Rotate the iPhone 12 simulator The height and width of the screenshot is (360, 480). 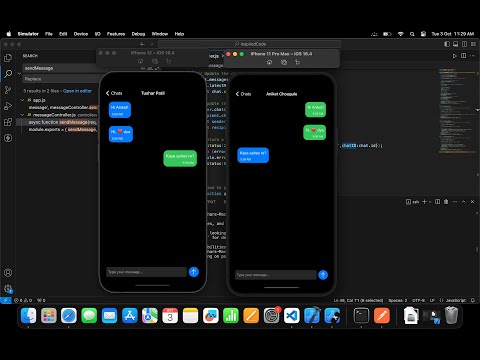tap(168, 61)
